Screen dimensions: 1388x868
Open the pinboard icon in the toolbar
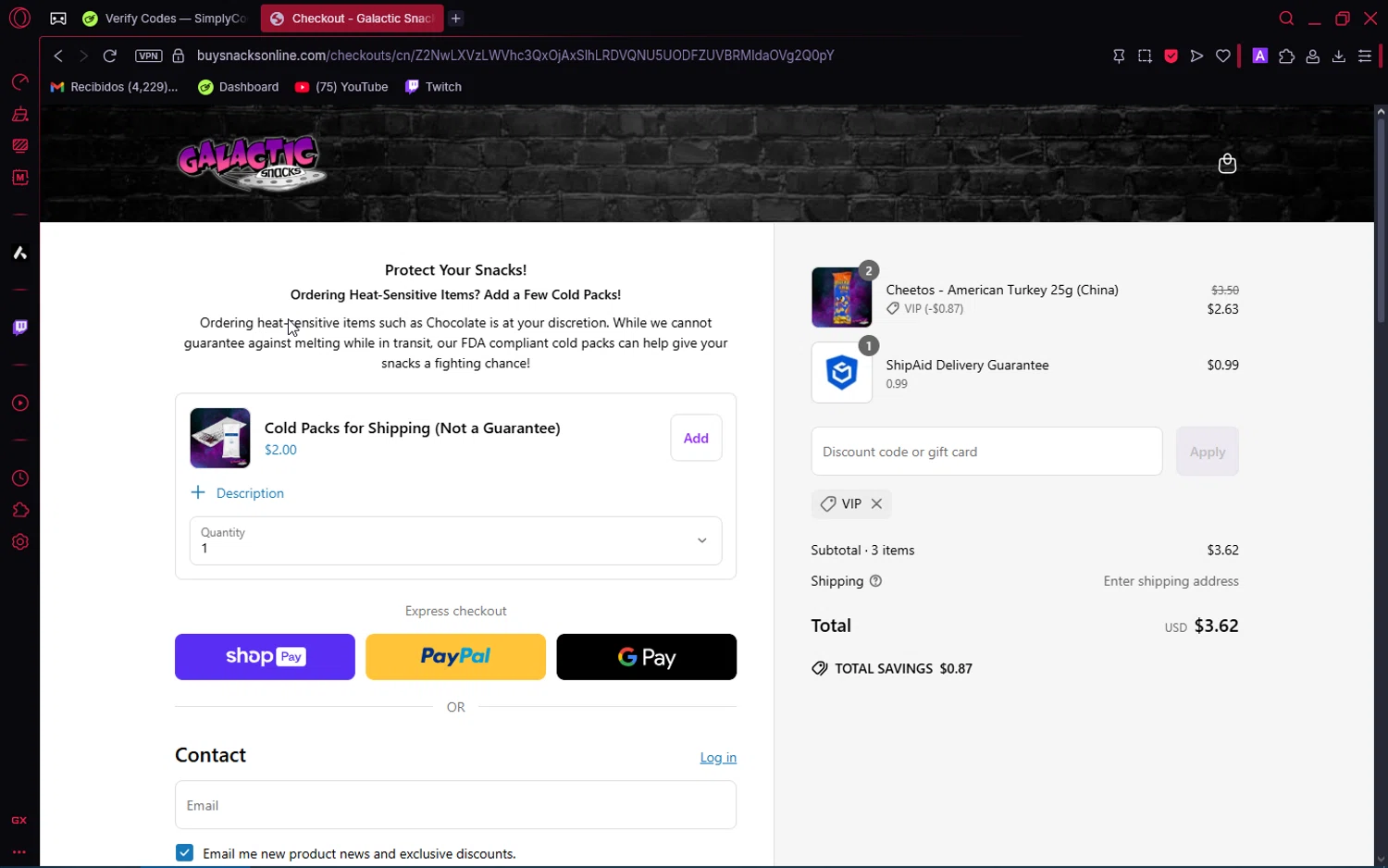tap(1119, 56)
